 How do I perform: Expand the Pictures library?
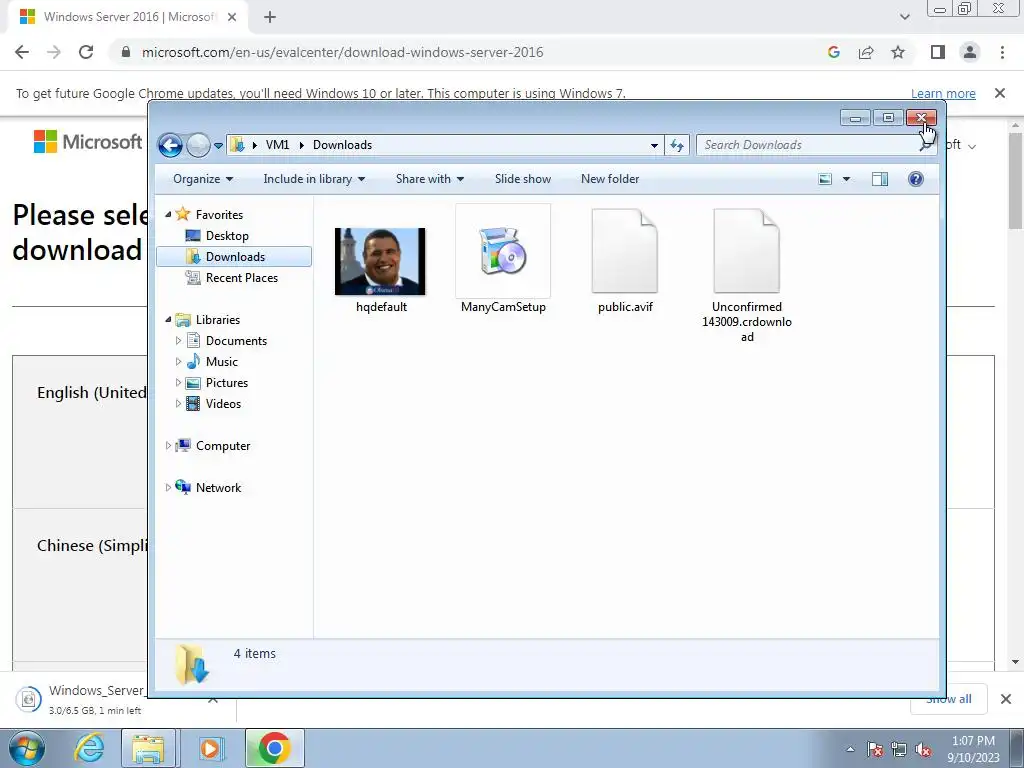point(178,383)
